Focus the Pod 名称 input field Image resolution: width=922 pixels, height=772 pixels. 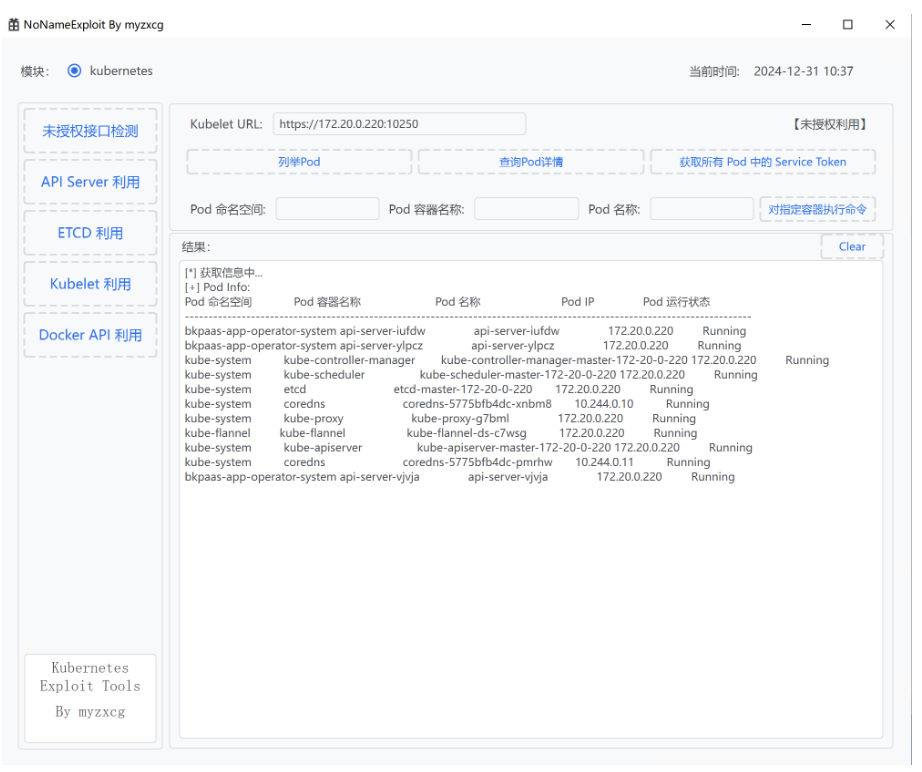coord(703,210)
